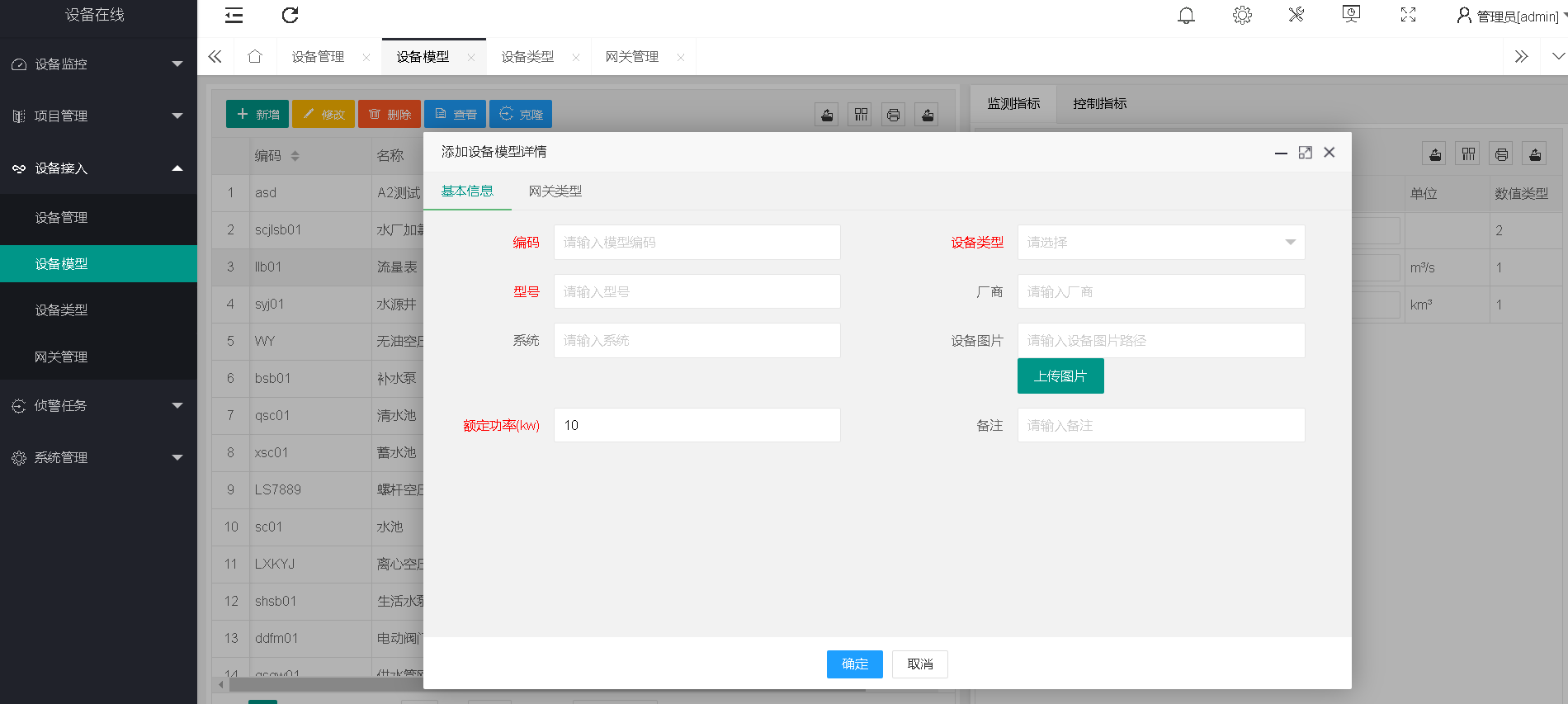
Task: Close the 设备类型 tab
Action: 576,57
